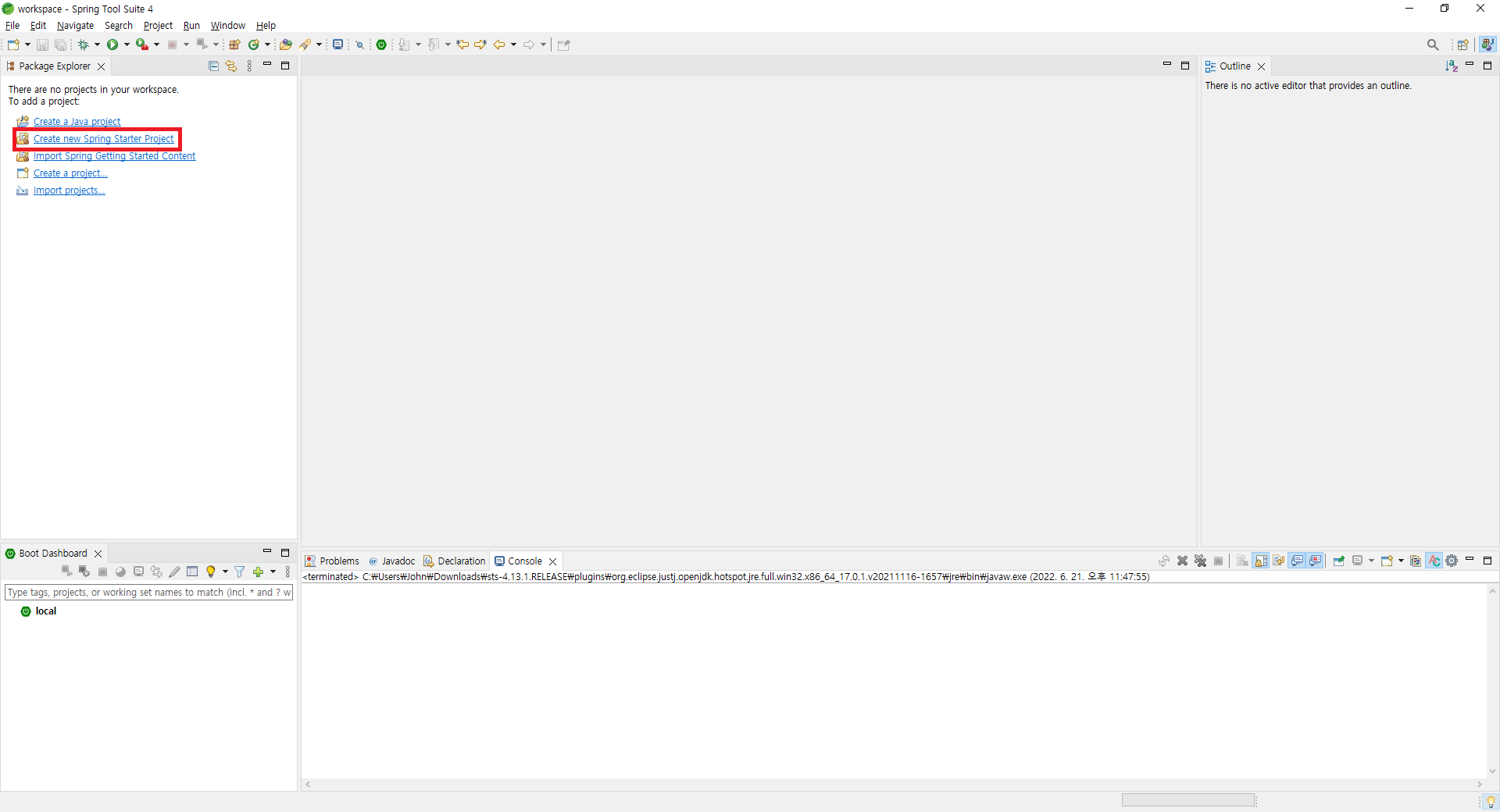
Task: Click the Boot Dashboard lightbulb icon
Action: (210, 572)
